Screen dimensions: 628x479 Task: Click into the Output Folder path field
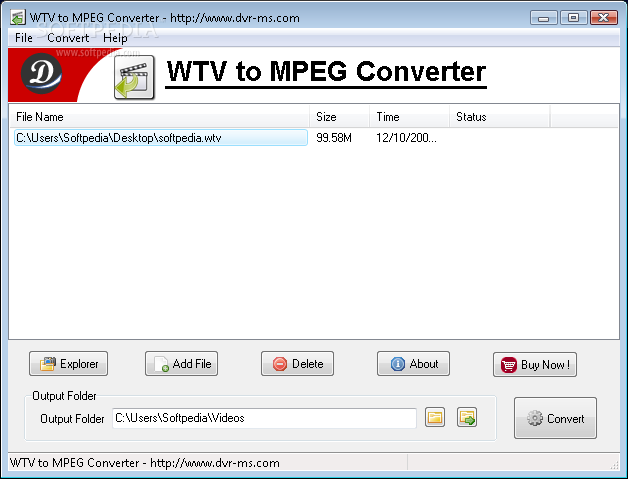[264, 418]
